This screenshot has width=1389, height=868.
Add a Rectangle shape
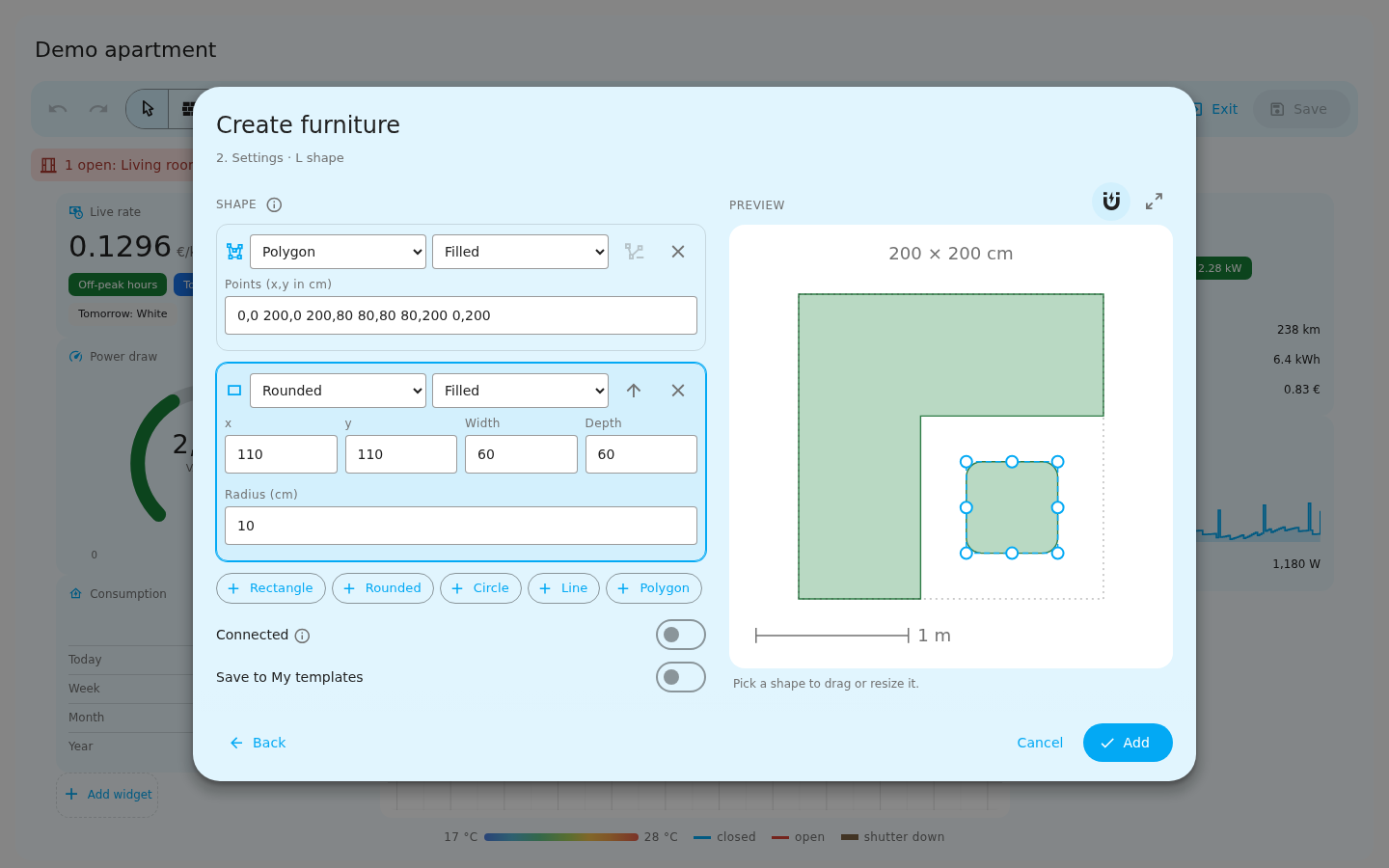(271, 588)
